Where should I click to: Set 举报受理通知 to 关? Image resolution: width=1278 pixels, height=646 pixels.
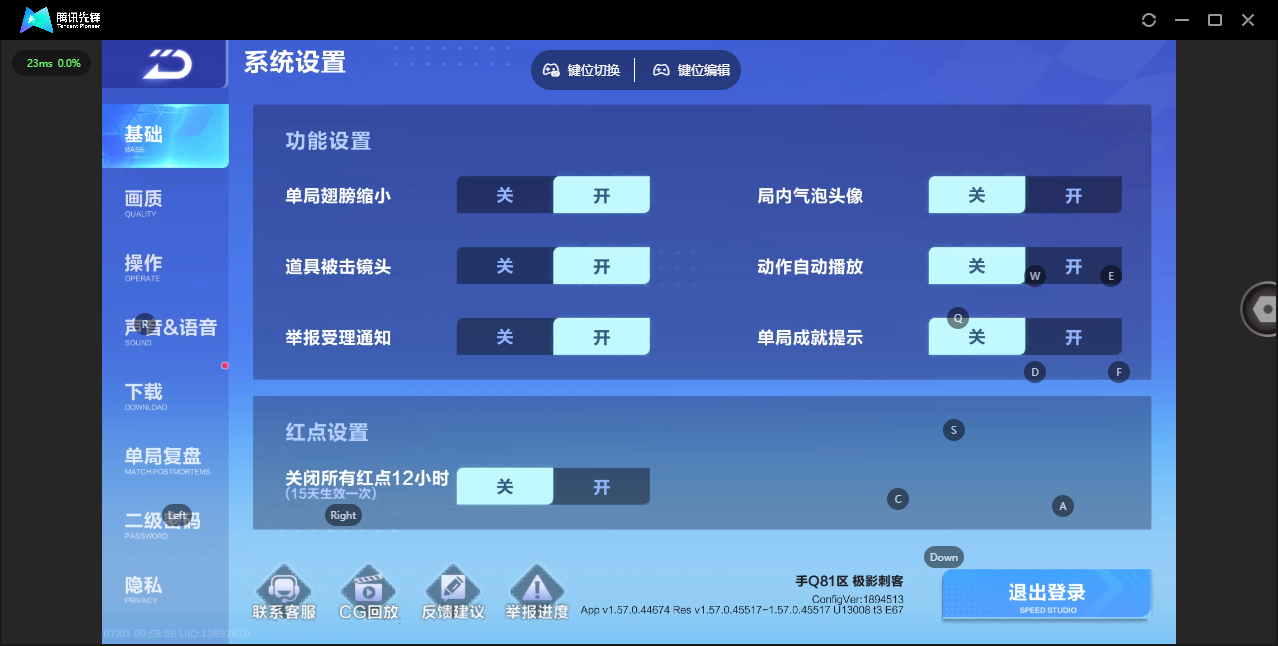(x=505, y=337)
